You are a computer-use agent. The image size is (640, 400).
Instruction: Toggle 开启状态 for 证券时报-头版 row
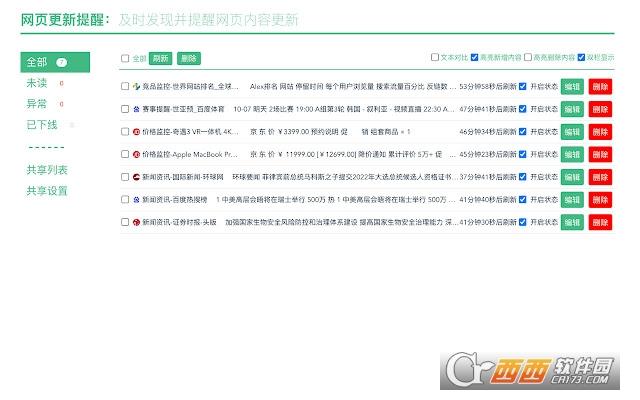coord(522,222)
